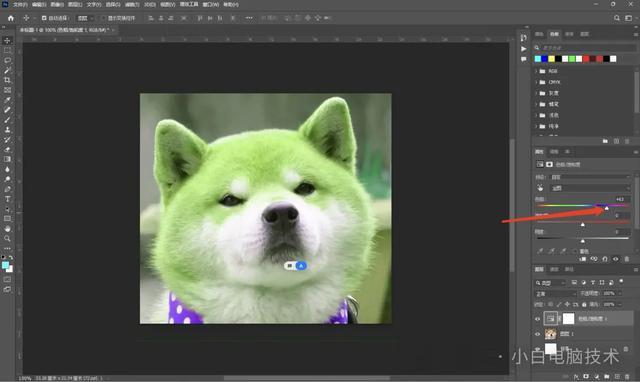Hide the 图层 1 layer
The image size is (640, 382).
[x=538, y=334]
